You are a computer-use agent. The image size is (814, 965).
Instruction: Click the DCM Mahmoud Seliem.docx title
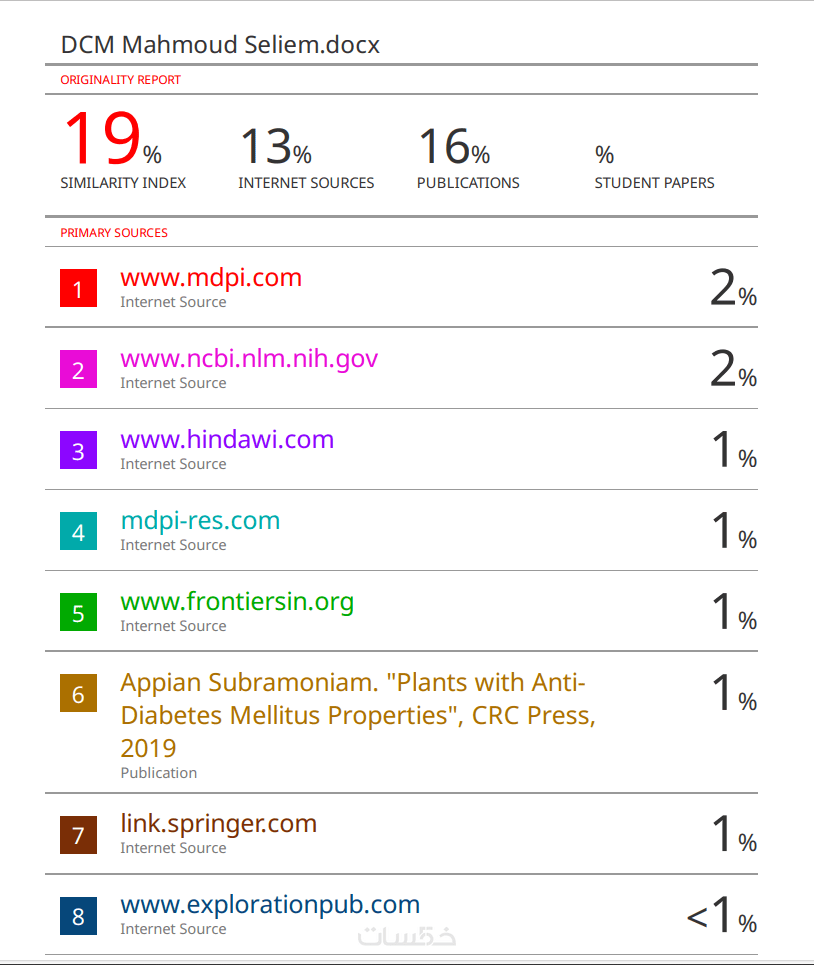point(220,45)
